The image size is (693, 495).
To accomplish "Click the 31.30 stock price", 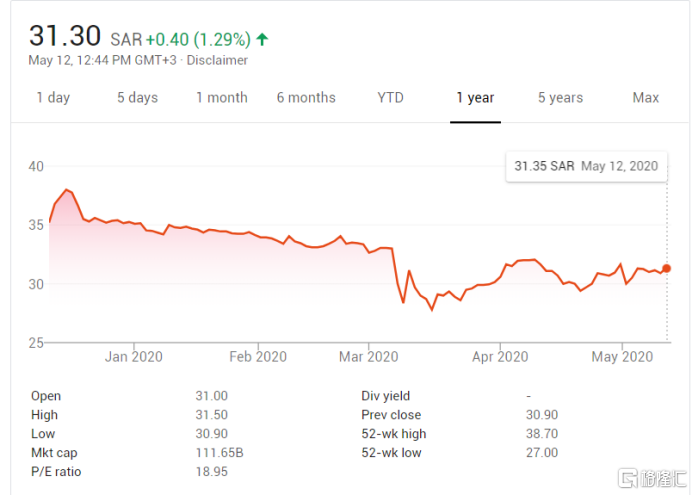I will 65,36.
